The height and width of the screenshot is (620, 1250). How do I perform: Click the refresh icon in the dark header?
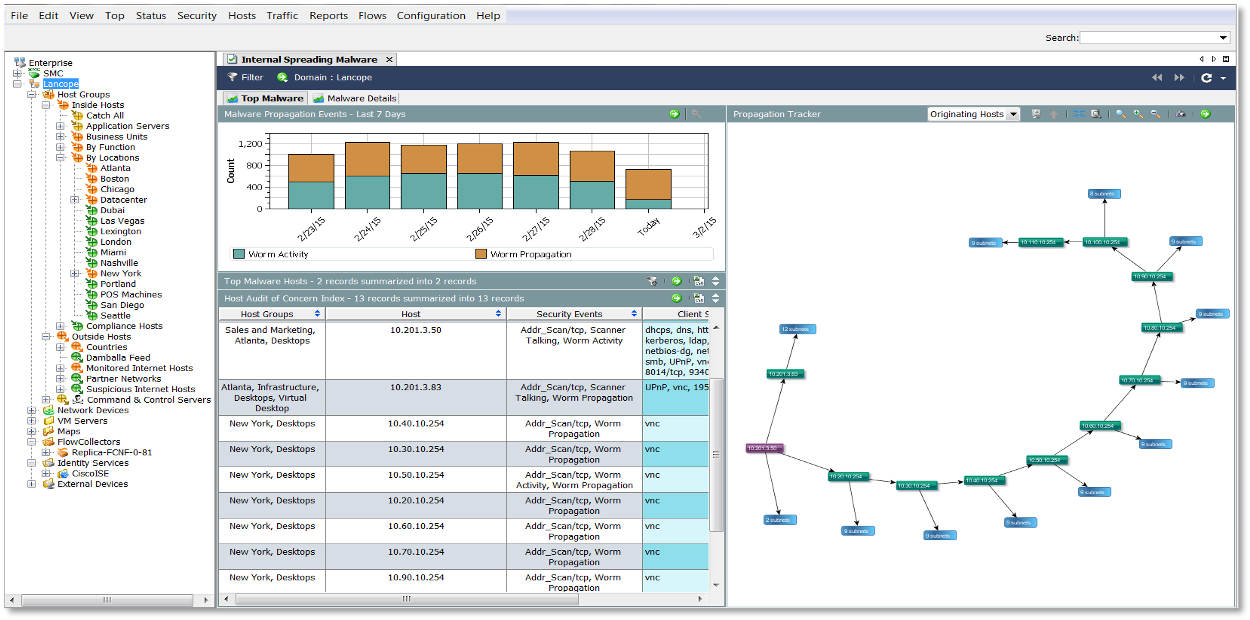pos(1207,77)
